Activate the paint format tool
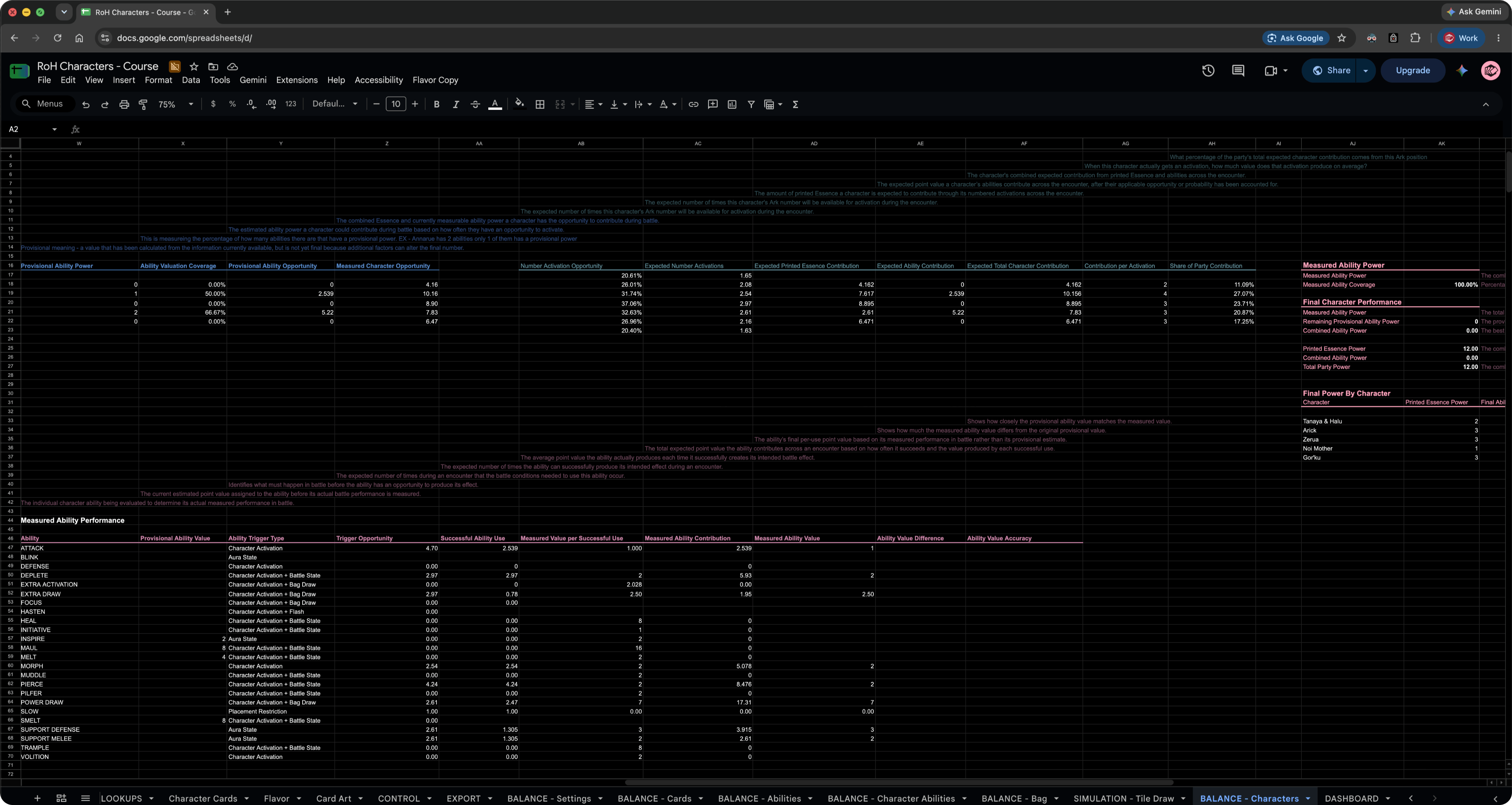This screenshot has width=1512, height=805. [x=143, y=104]
